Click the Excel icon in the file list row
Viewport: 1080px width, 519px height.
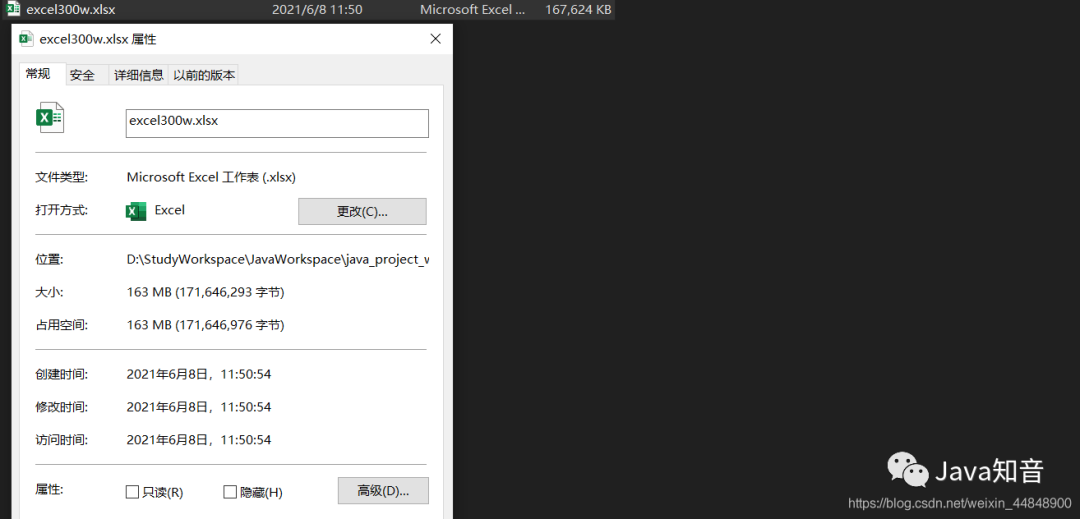click(x=14, y=10)
